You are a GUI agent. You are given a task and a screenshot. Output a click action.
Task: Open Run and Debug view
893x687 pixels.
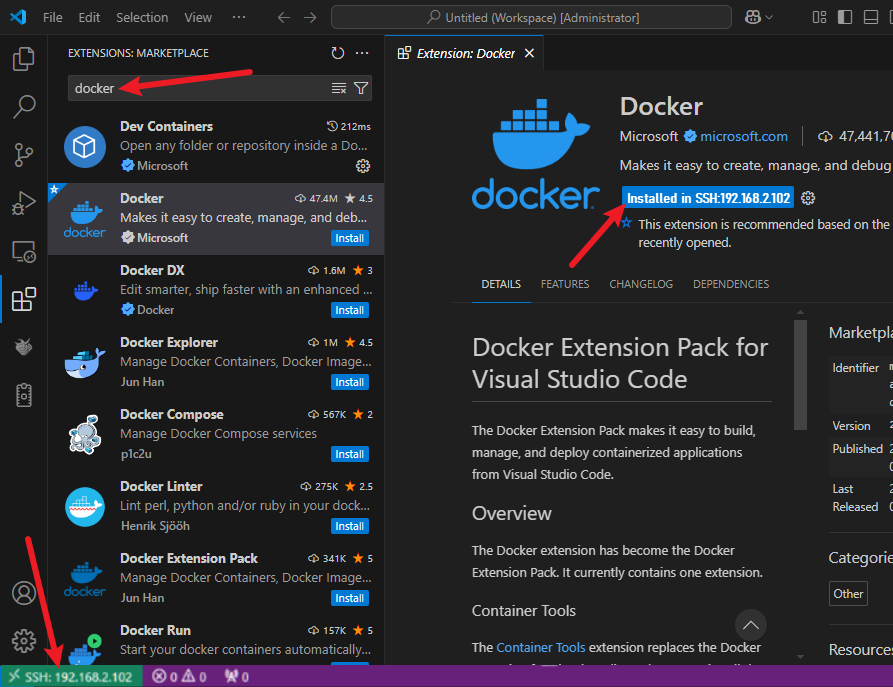[x=23, y=203]
